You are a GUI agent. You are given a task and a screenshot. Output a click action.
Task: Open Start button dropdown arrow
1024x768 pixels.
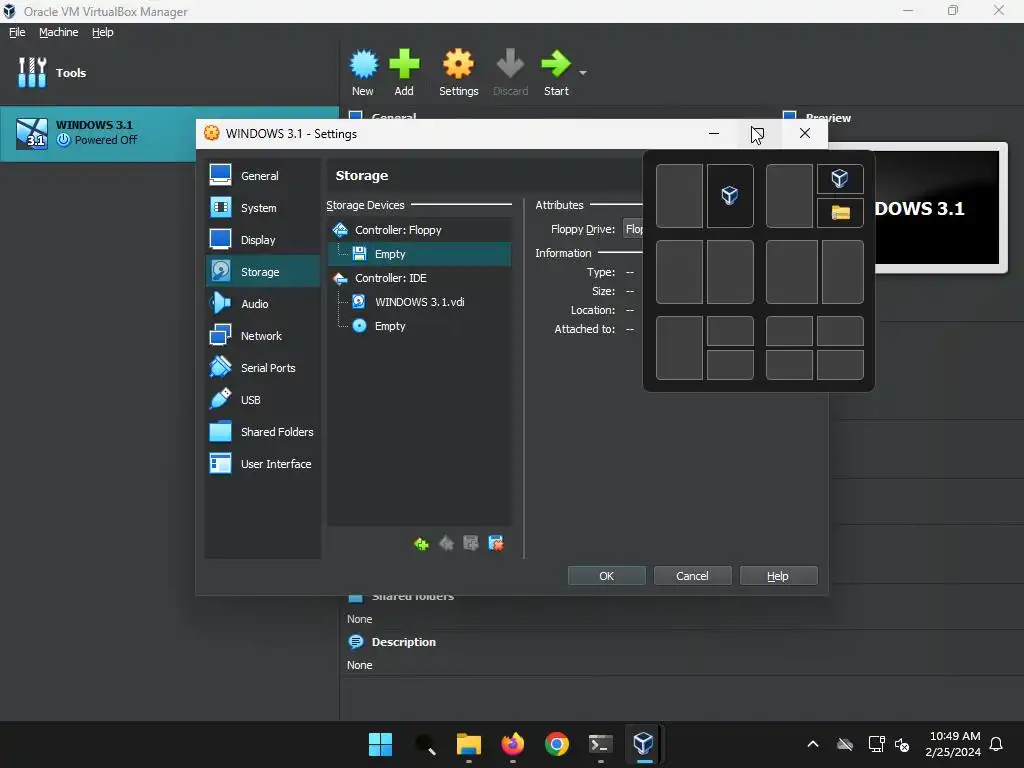point(583,73)
